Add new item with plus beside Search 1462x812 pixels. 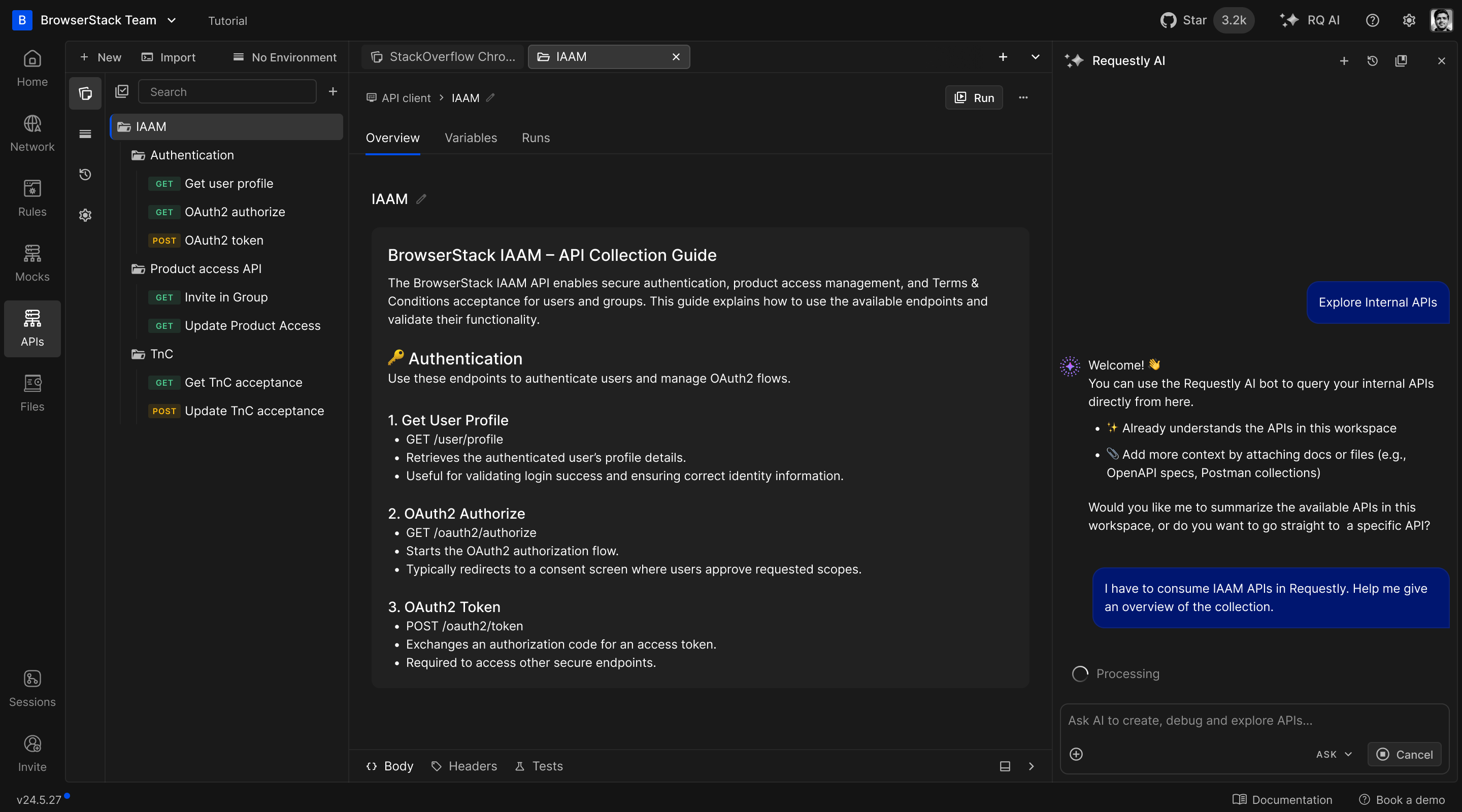tap(333, 91)
